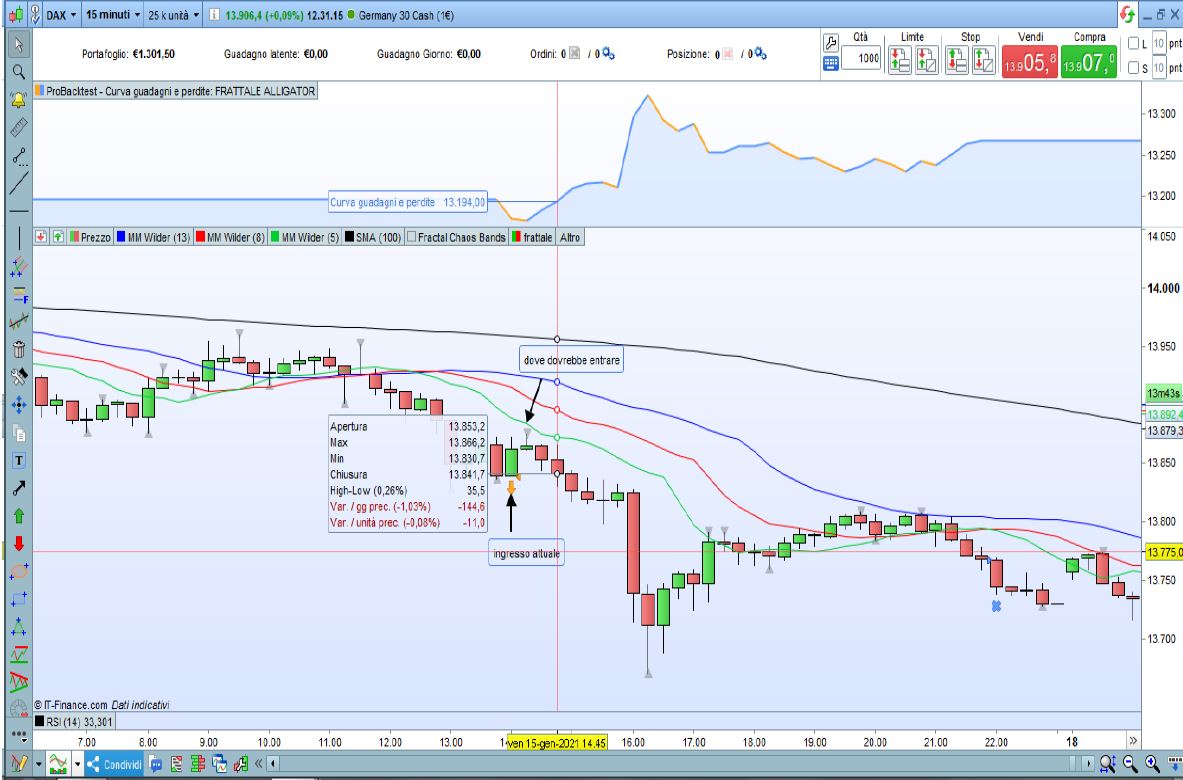1183x780 pixels.
Task: Open the blue keyboard shortcut icon
Action: point(830,64)
